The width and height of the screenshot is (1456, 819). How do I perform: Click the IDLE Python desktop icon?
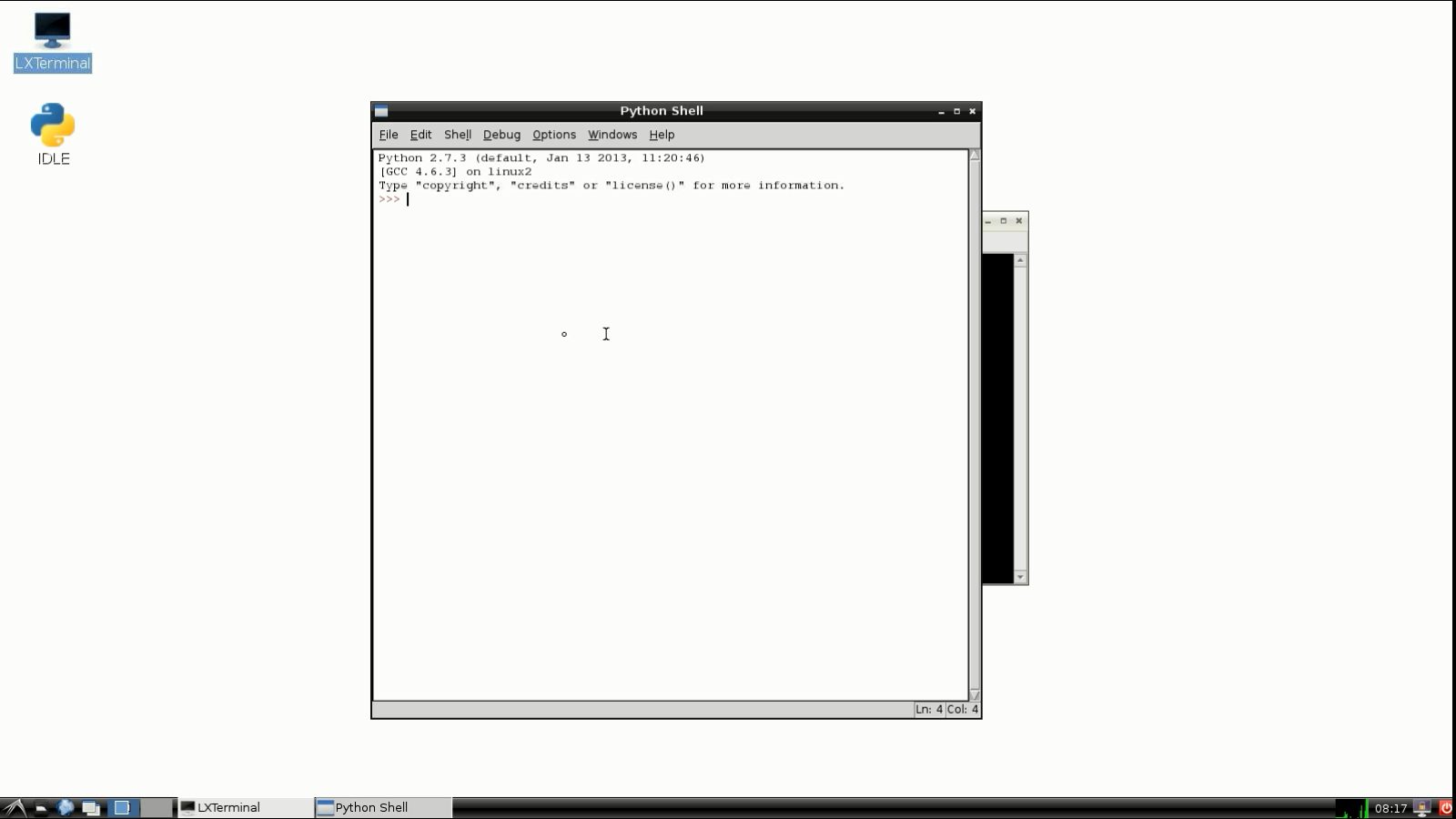tap(53, 133)
